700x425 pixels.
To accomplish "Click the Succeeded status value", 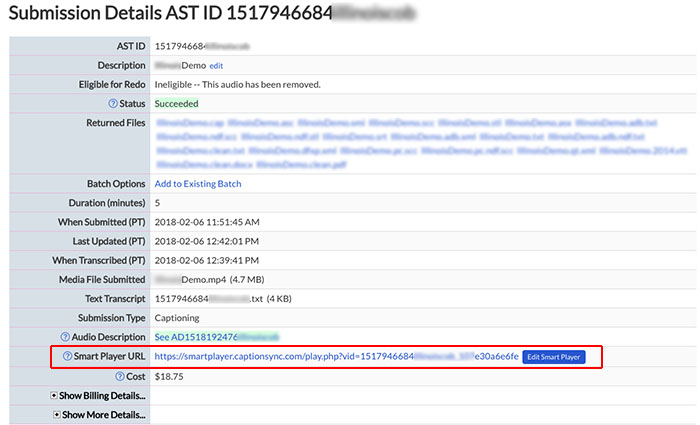I will tap(176, 103).
